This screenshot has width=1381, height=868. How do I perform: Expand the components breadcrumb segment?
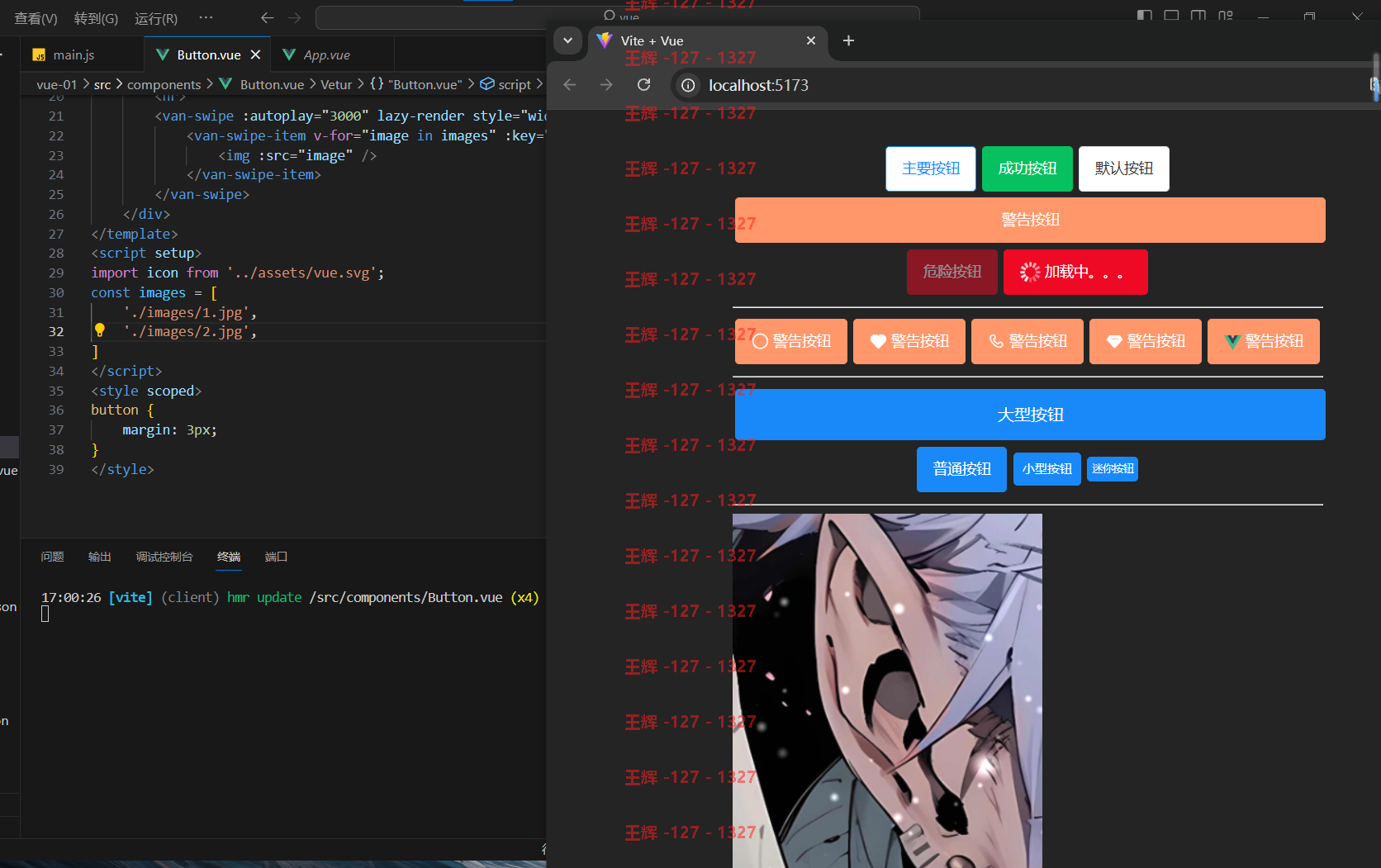pos(164,84)
